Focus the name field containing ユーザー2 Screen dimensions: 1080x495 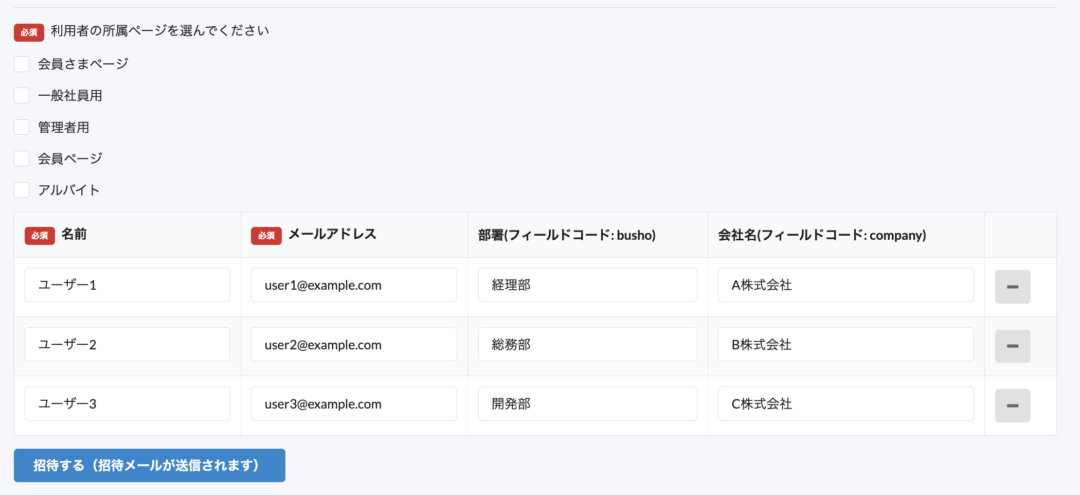click(x=127, y=344)
